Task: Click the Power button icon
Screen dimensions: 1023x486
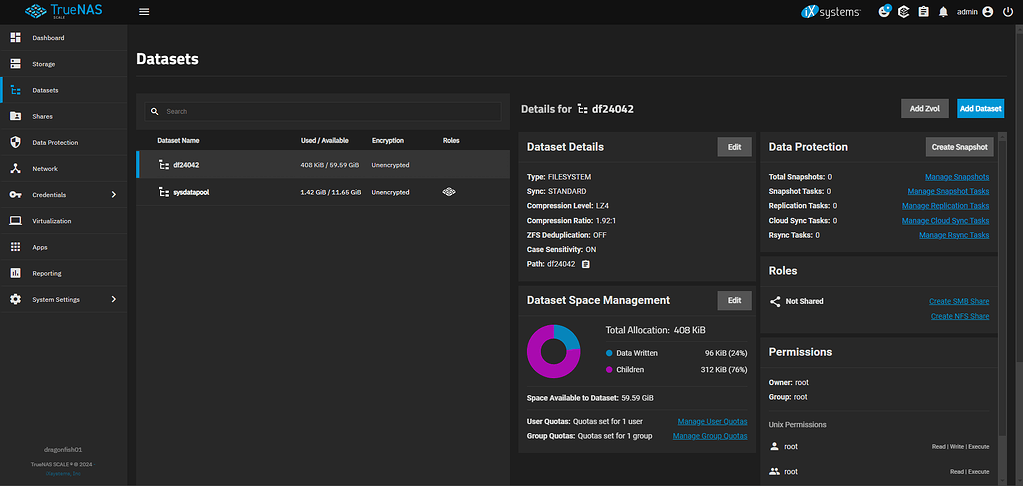Action: [1008, 12]
